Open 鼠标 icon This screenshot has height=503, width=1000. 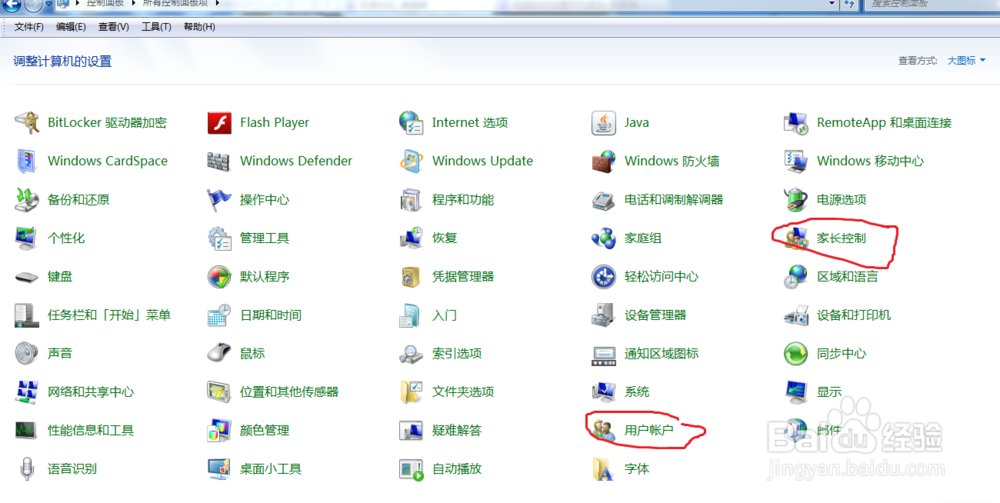(x=219, y=353)
